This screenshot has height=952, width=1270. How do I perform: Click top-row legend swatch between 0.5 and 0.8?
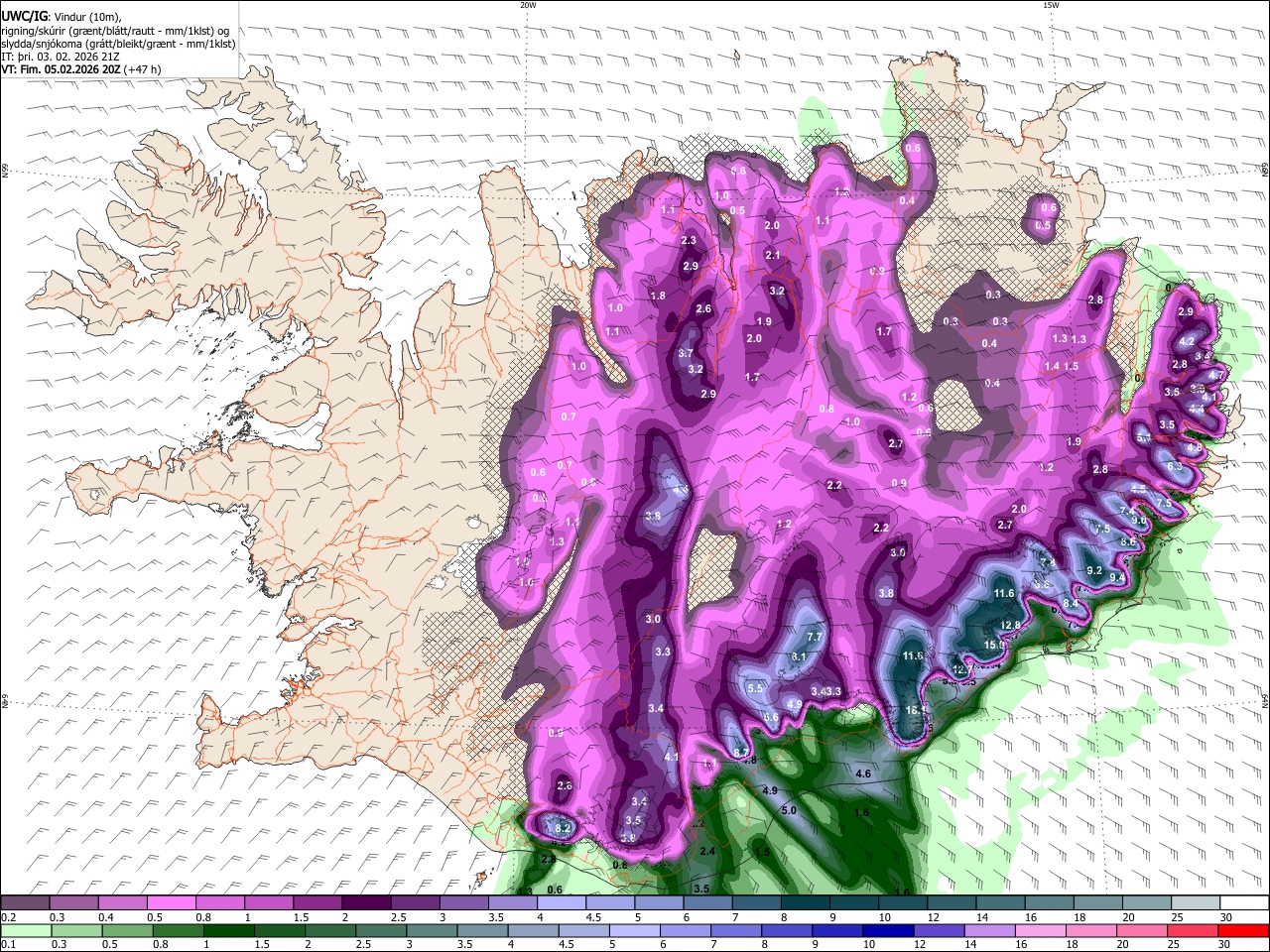pos(171,903)
